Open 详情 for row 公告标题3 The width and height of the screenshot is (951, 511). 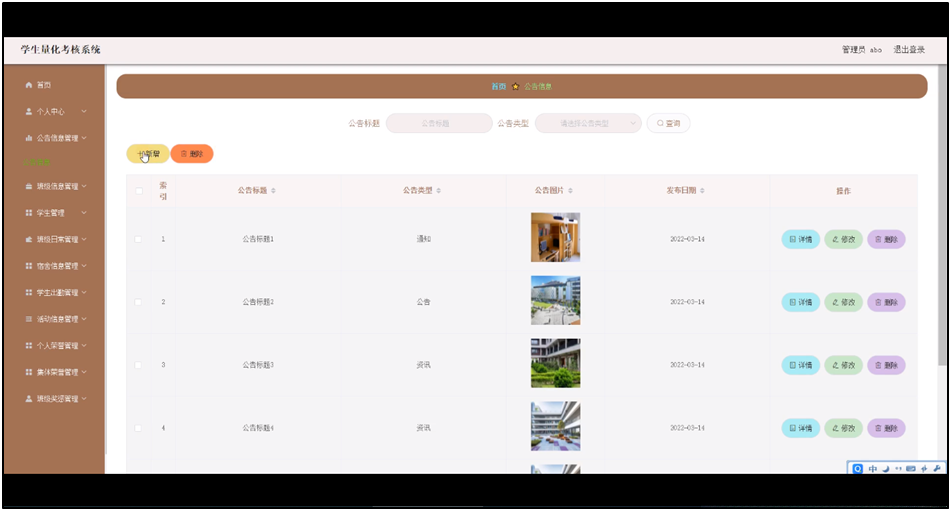pyautogui.click(x=801, y=365)
